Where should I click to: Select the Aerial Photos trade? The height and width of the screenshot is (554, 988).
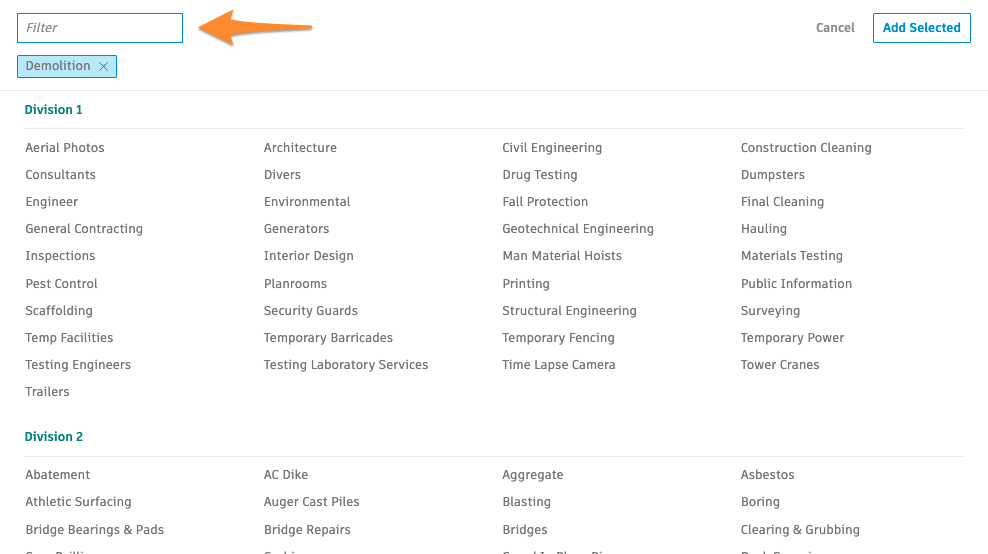(65, 148)
